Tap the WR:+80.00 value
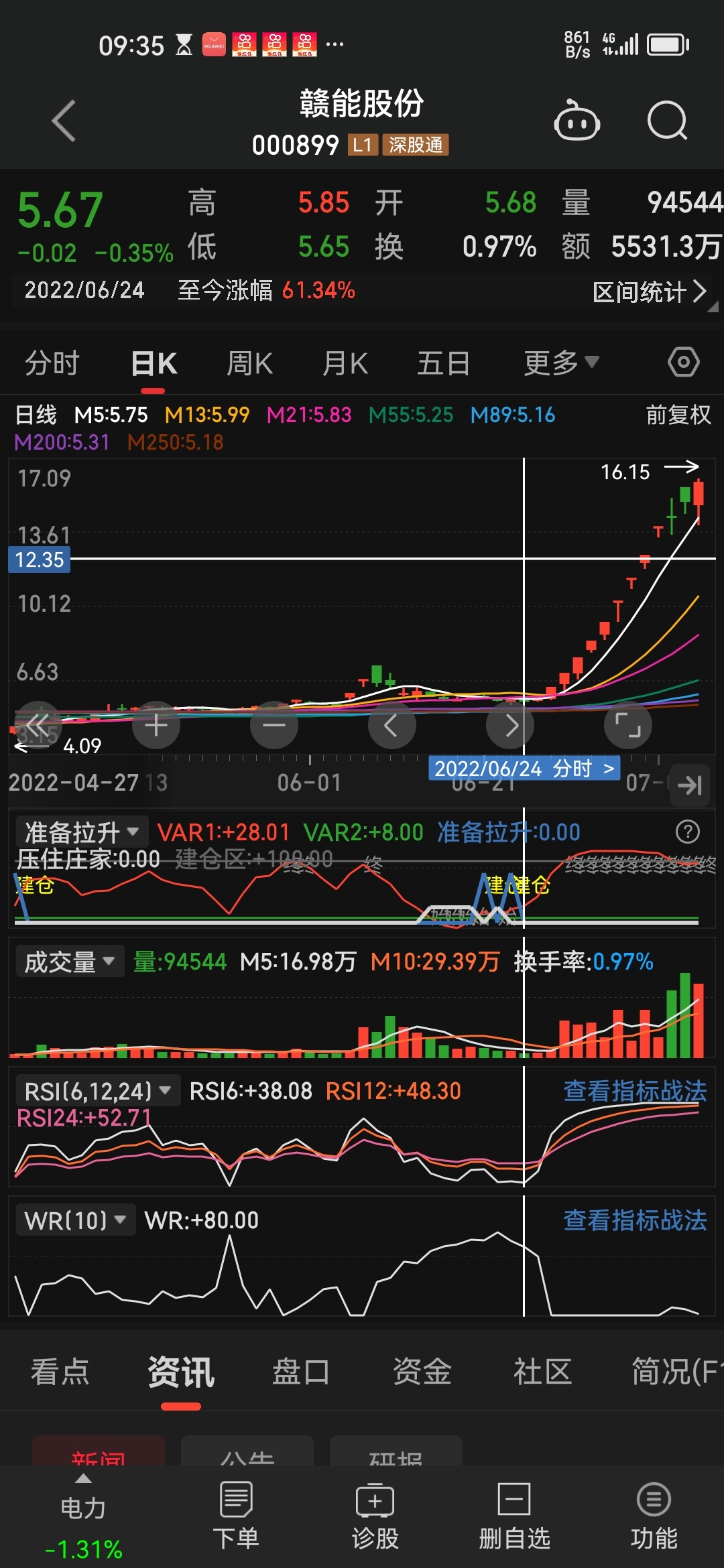The height and width of the screenshot is (1568, 724). 202,1220
